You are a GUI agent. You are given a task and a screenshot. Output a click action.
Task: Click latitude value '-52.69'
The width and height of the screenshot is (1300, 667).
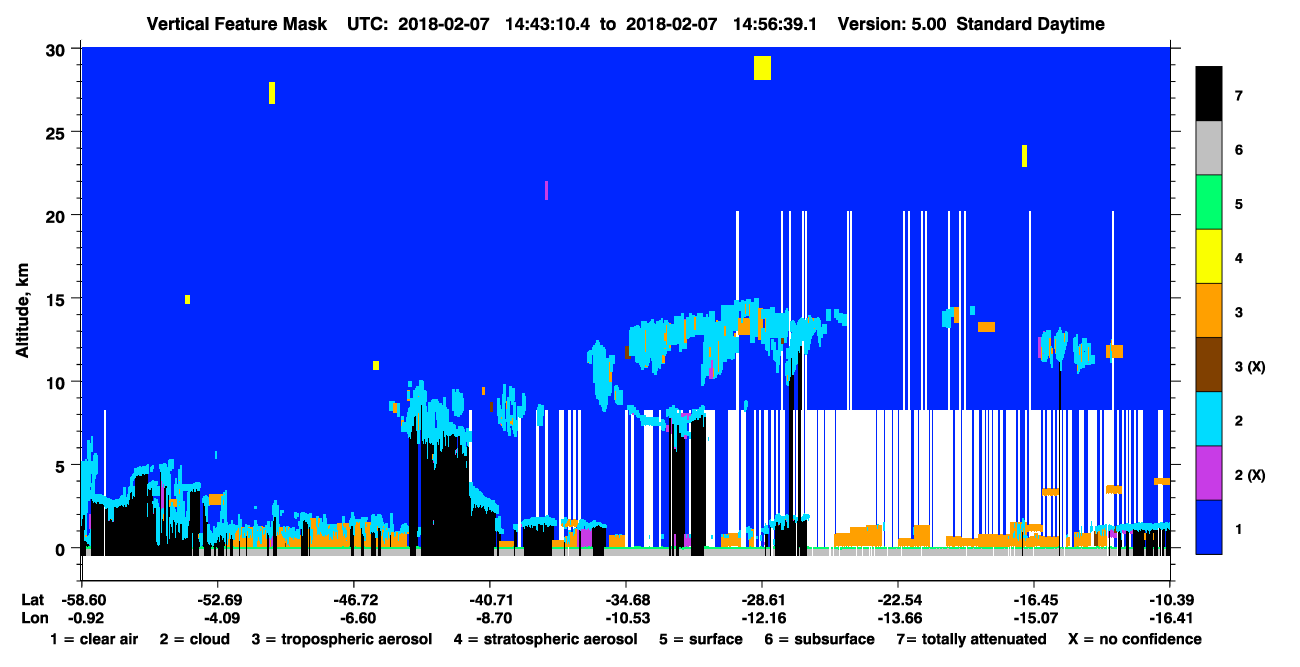(217, 600)
